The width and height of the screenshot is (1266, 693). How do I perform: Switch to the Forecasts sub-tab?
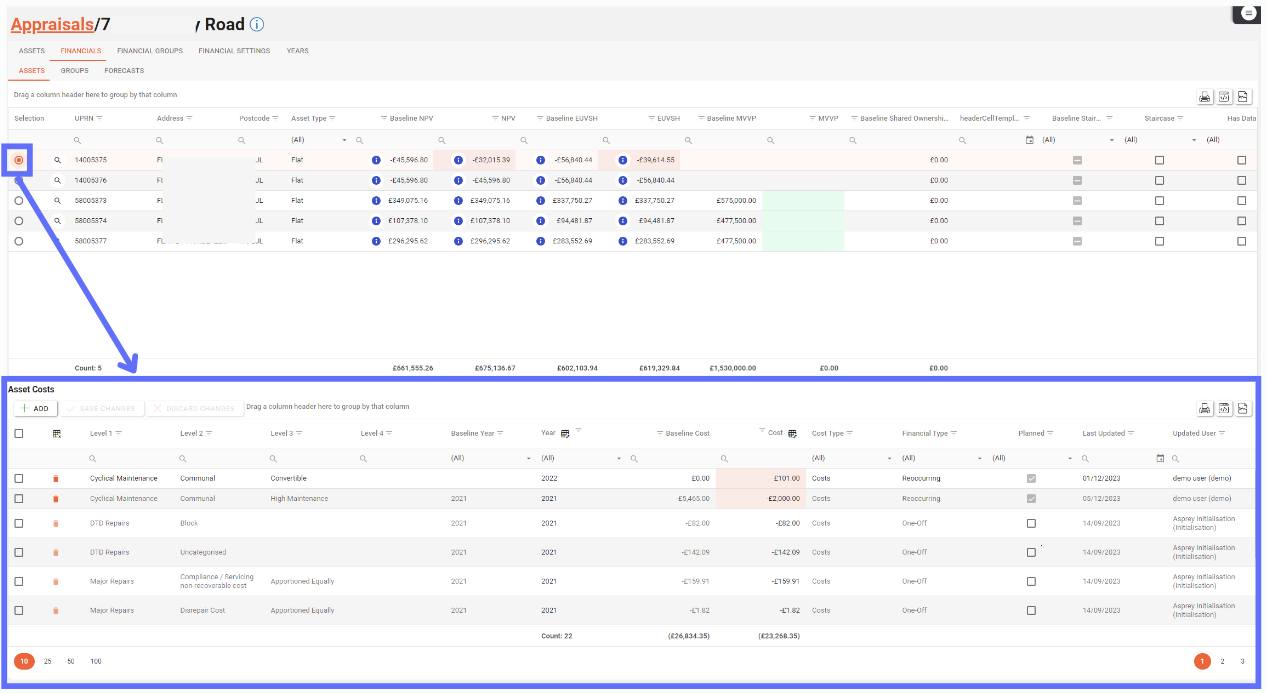click(124, 71)
